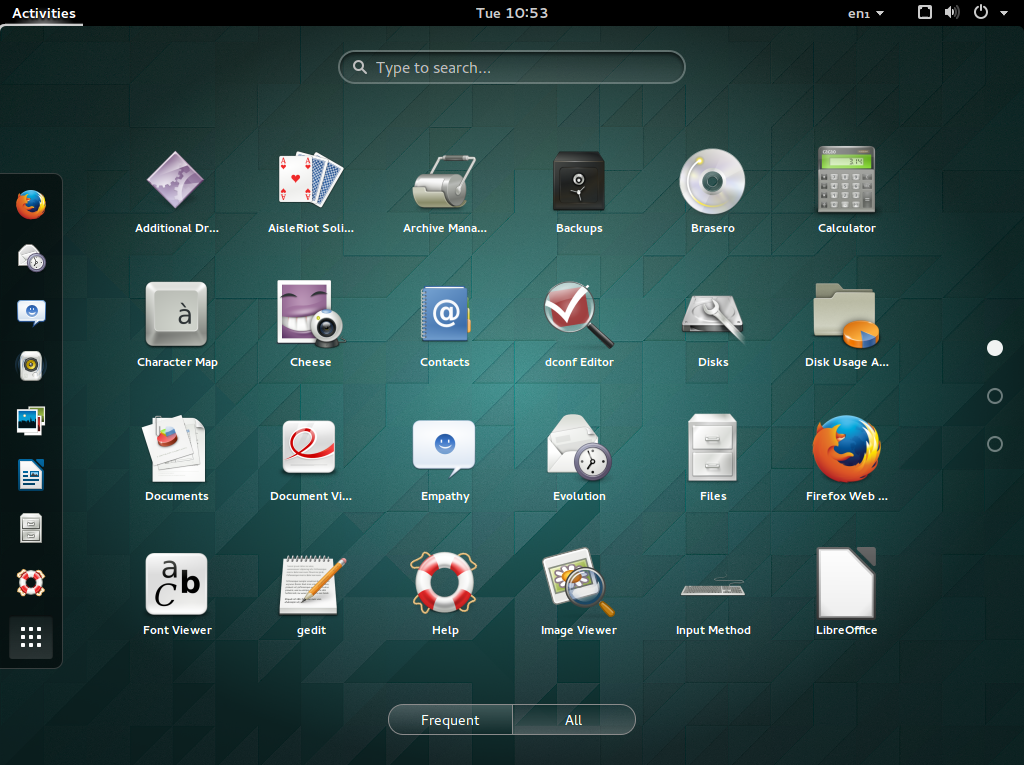Open Font Viewer

click(x=177, y=583)
